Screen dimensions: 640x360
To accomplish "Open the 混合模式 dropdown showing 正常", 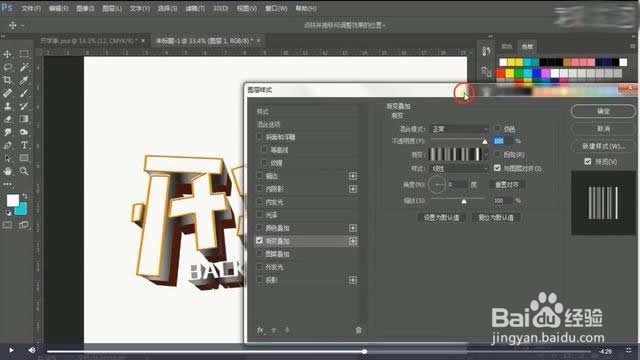I will [459, 129].
